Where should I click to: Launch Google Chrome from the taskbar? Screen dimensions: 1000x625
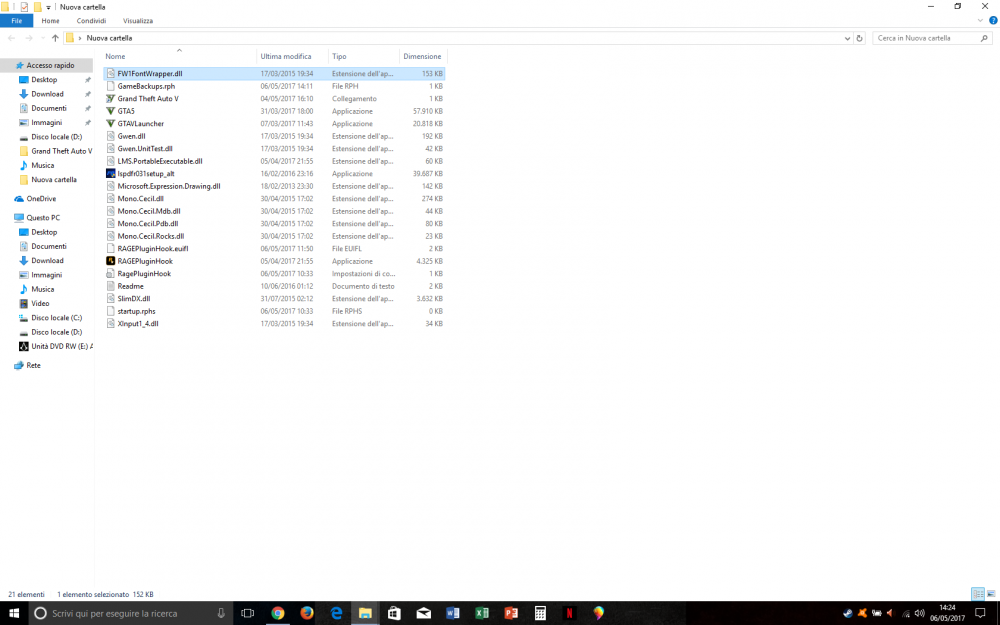click(278, 613)
